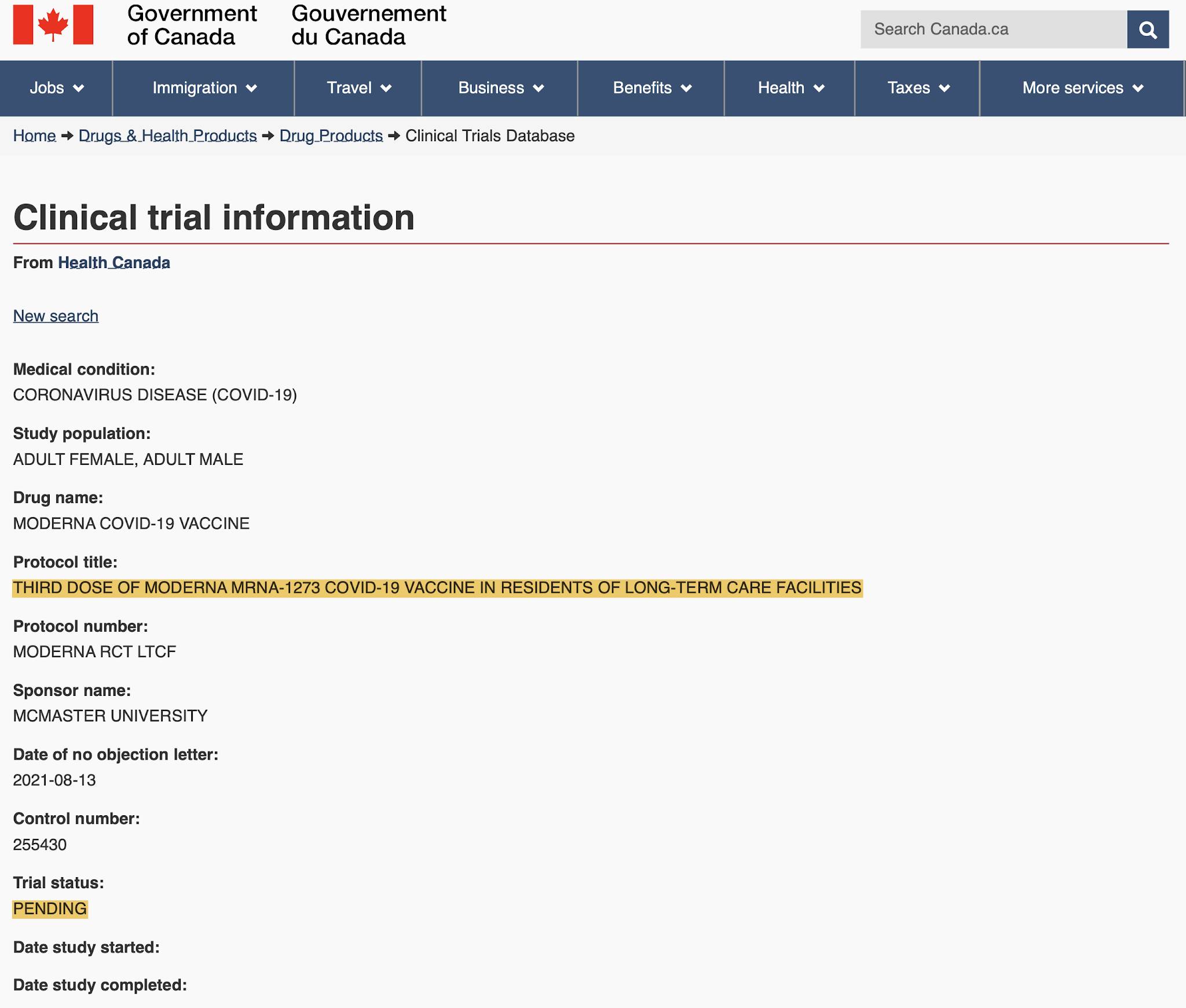The height and width of the screenshot is (1008, 1186).
Task: Click the highlighted PENDING status
Action: (x=50, y=909)
